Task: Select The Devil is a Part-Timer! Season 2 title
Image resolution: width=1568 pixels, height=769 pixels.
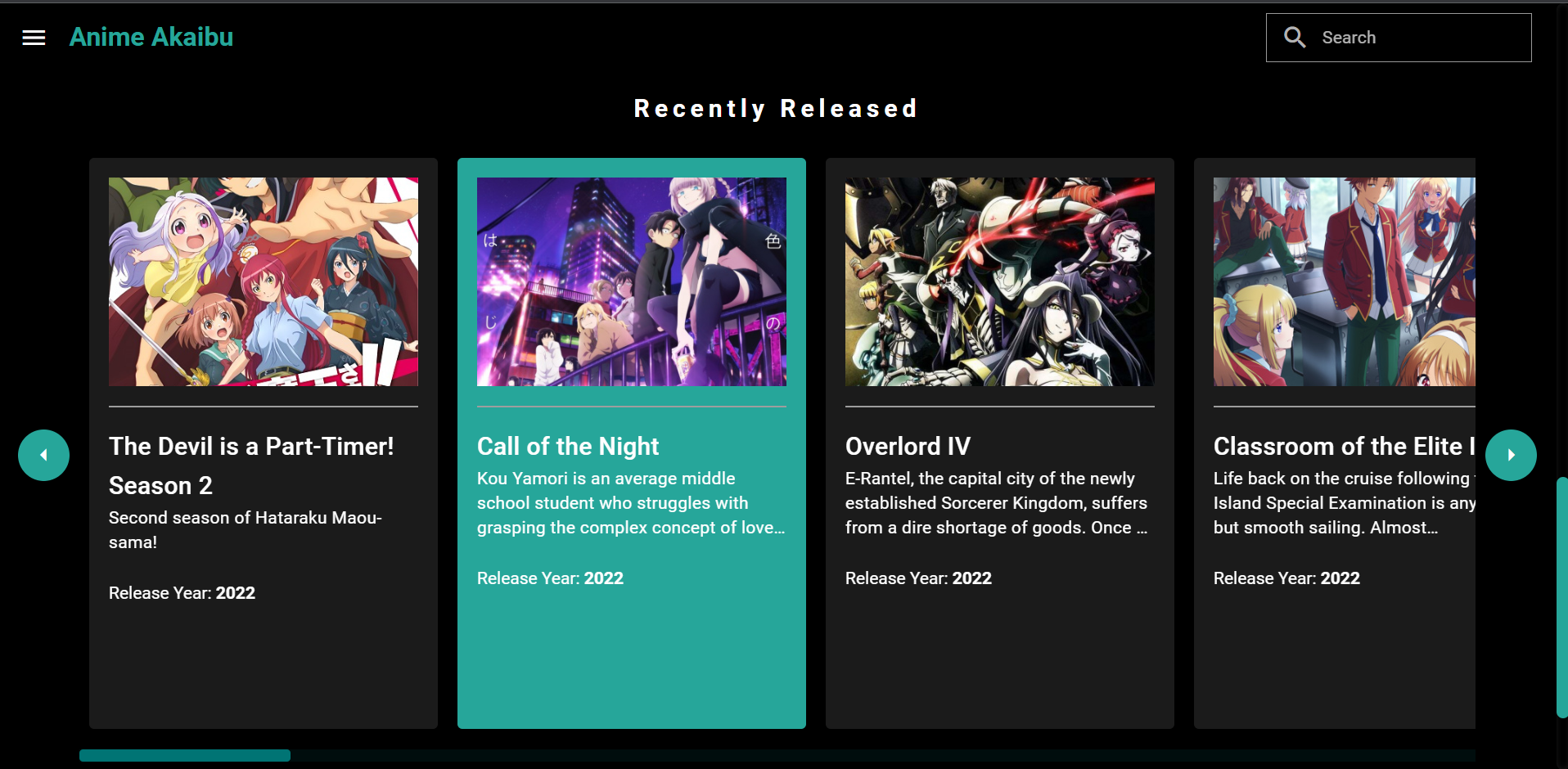Action: 251,465
